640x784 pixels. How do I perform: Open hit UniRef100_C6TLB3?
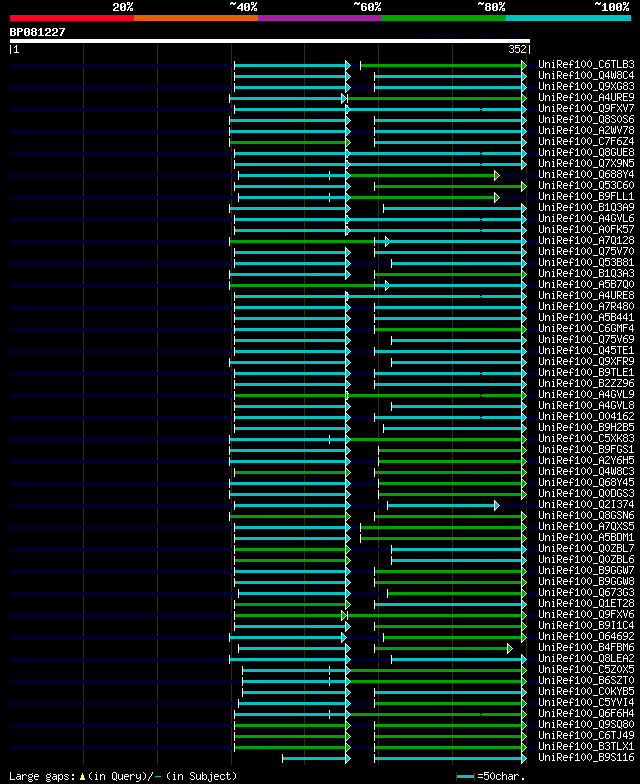586,64
